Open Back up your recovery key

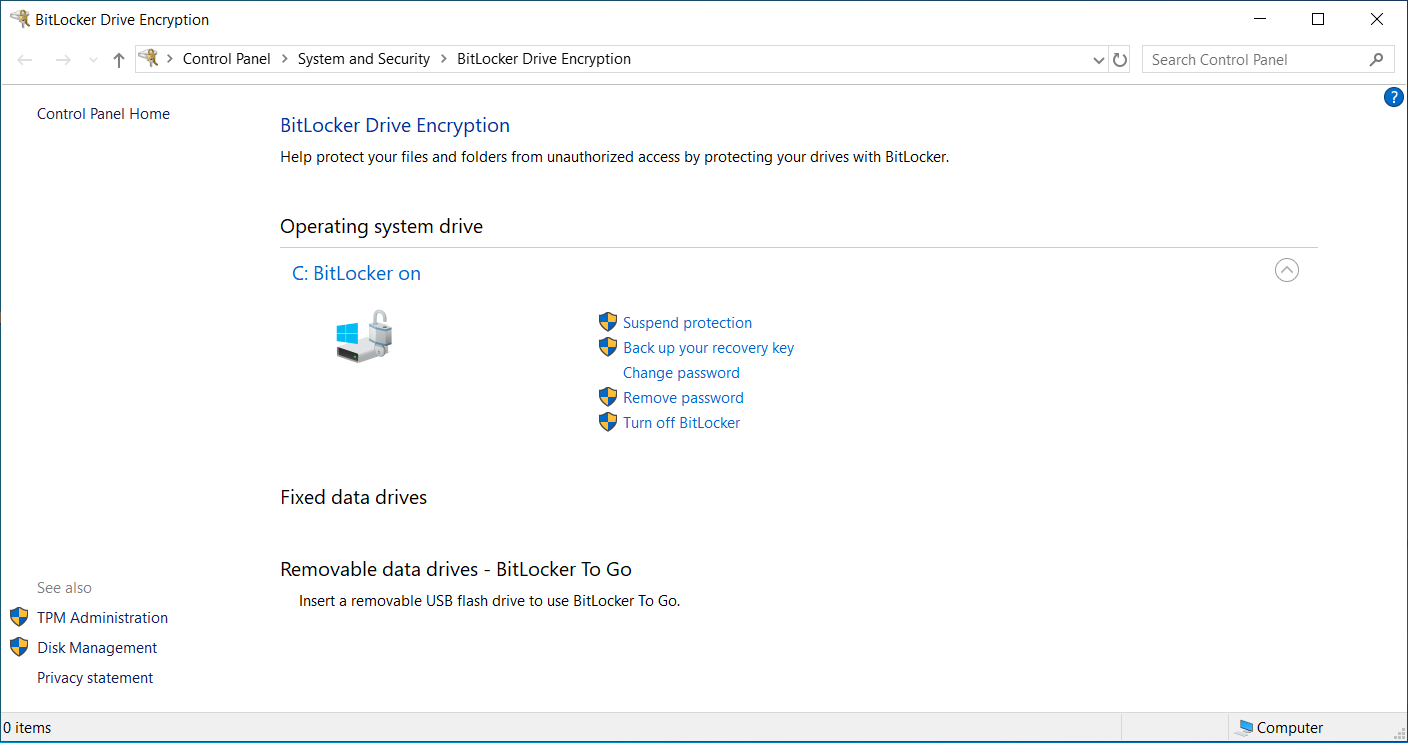tap(708, 348)
